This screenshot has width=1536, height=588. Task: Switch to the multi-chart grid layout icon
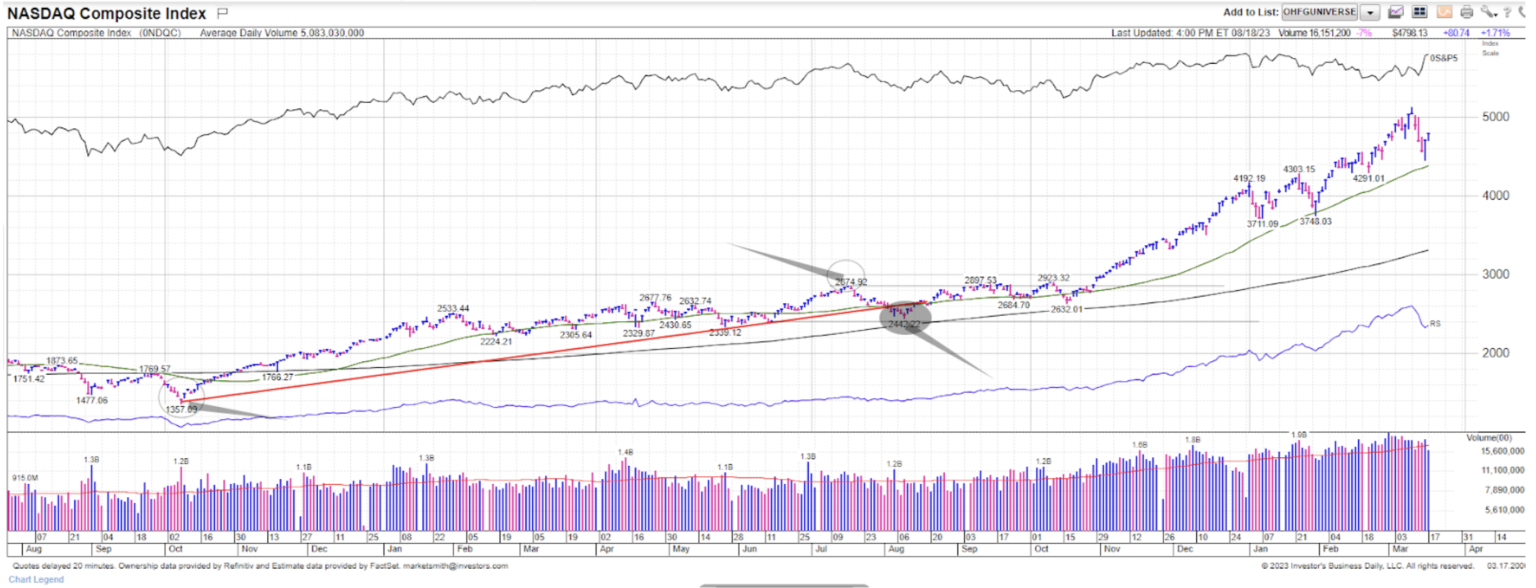1418,12
